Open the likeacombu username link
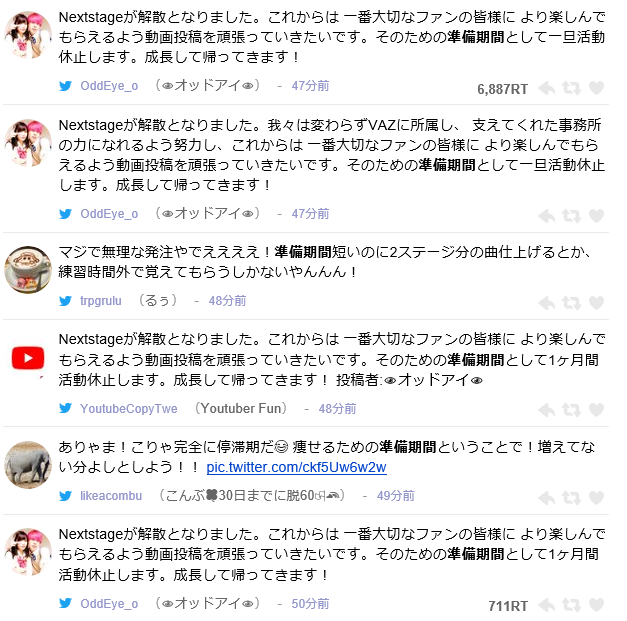 click(x=111, y=496)
